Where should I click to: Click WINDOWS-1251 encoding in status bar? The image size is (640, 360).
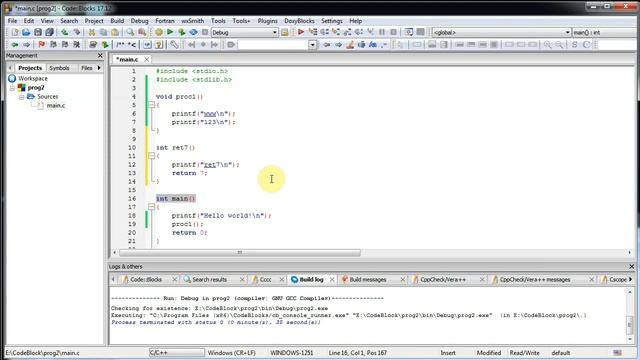point(291,353)
